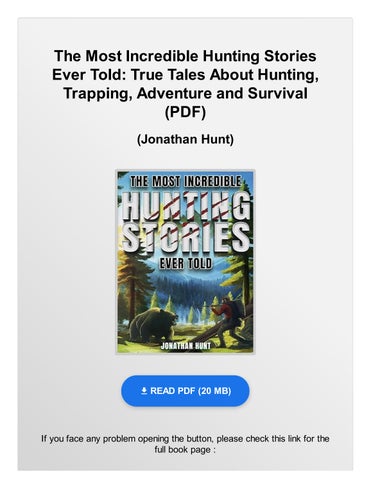Click the large "HUNTING" word on the cover
This screenshot has width=371, height=480.
[186, 206]
